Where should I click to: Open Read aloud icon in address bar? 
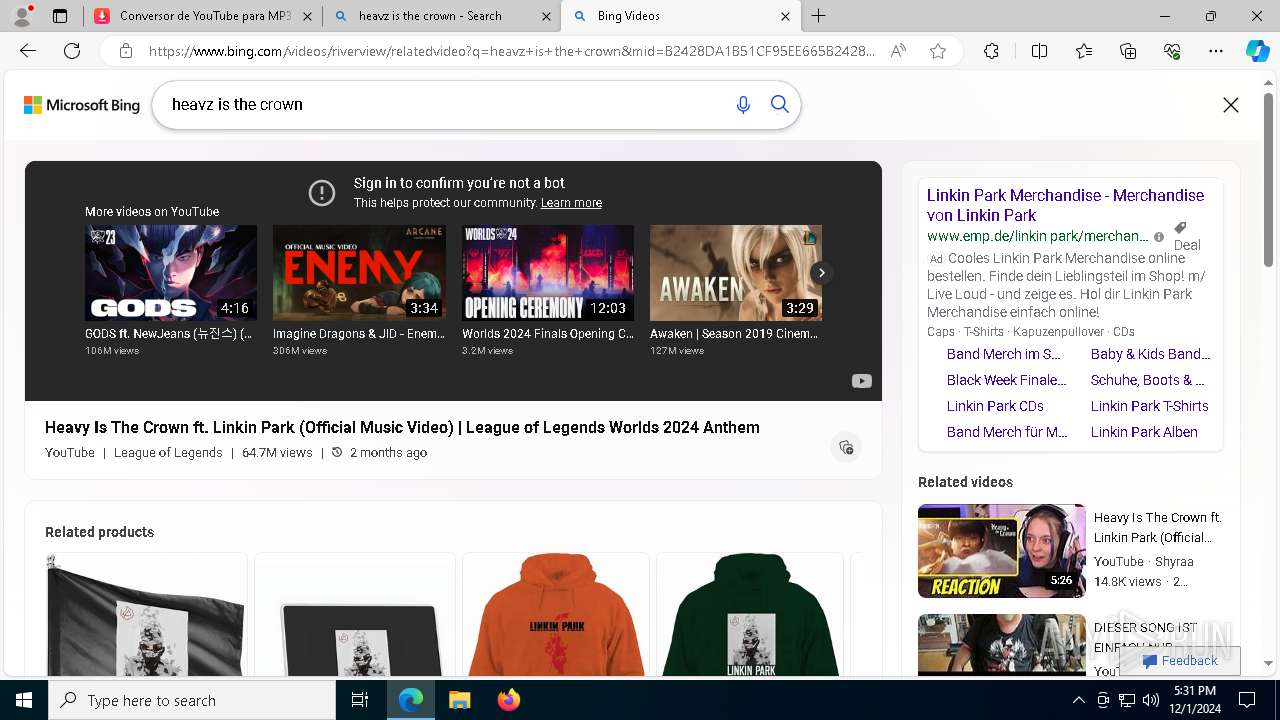tap(898, 51)
